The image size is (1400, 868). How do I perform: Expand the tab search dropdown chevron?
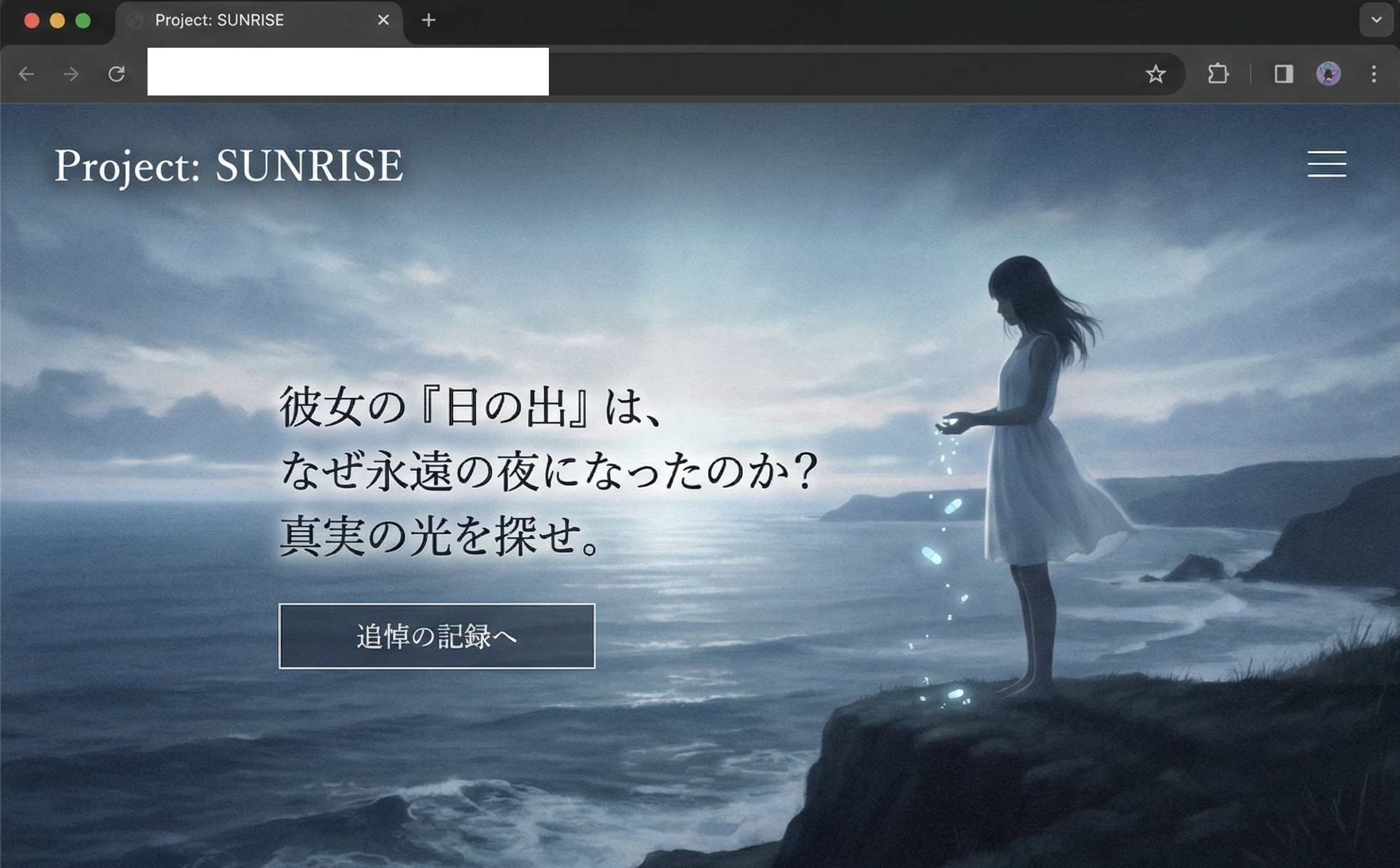(1376, 20)
